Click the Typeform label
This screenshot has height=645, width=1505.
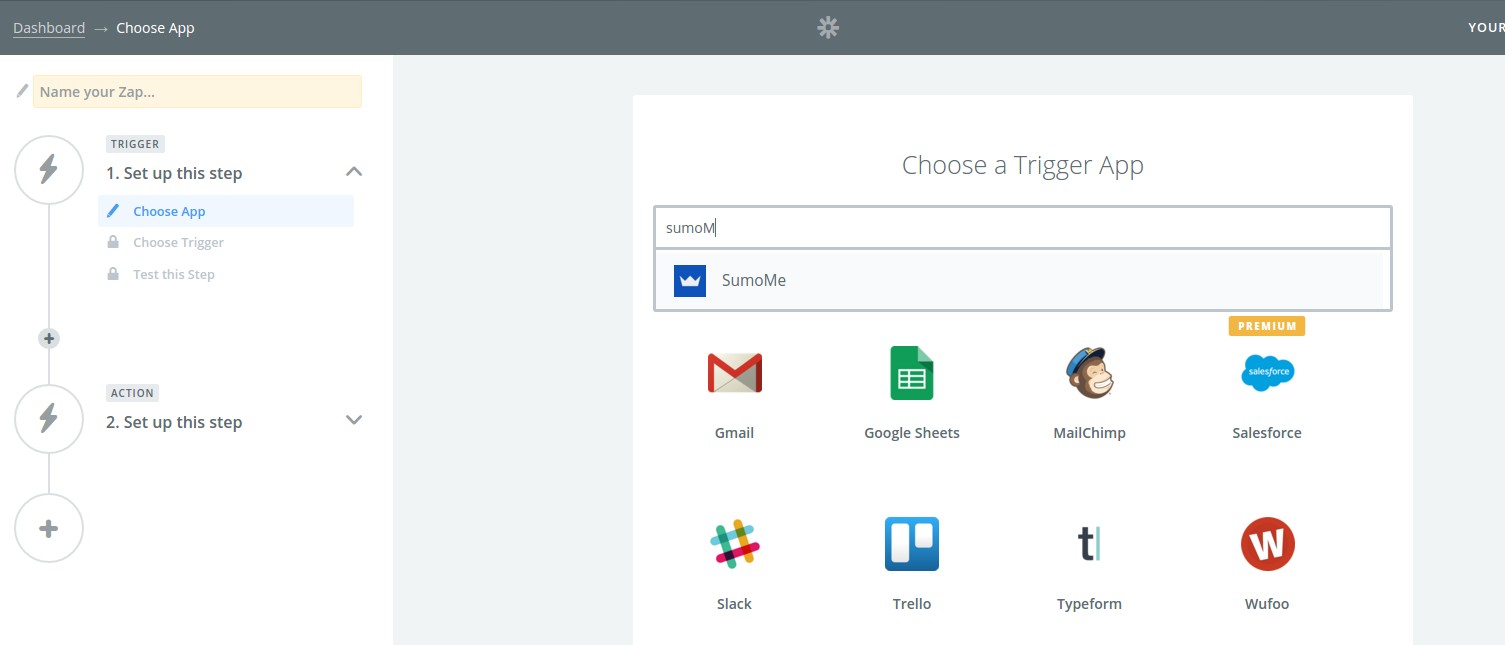coord(1089,604)
